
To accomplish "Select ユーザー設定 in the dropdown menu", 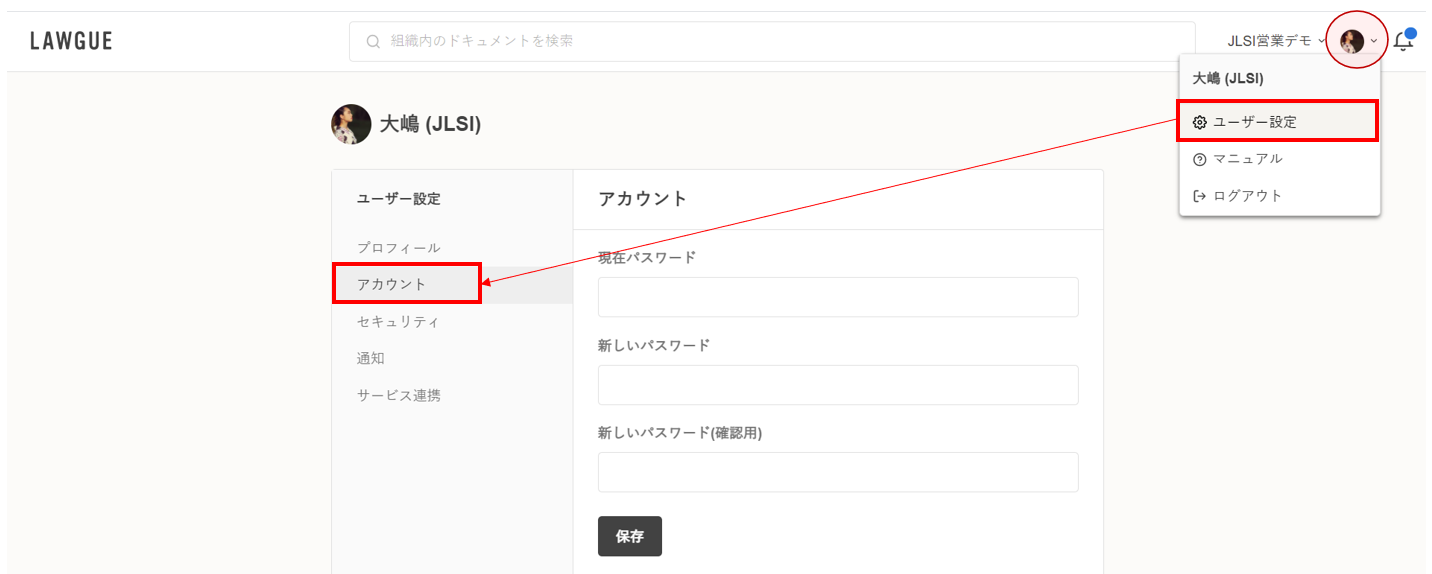I will click(1255, 122).
